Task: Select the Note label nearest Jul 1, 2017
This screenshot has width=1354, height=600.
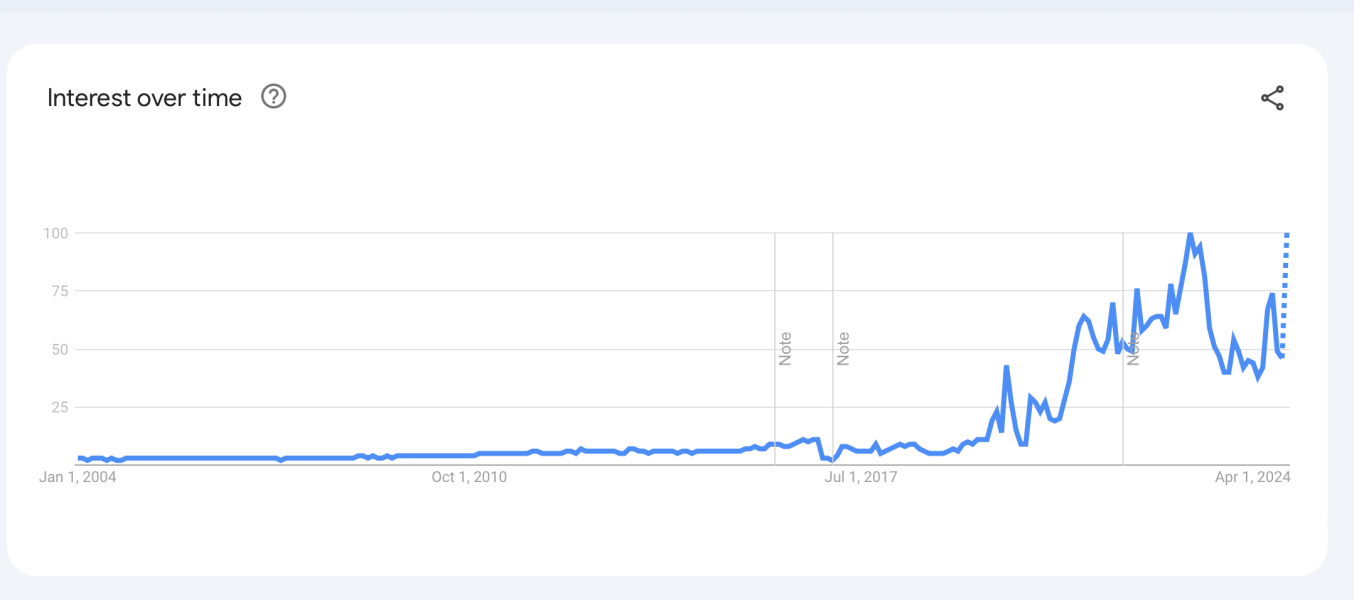Action: (843, 348)
